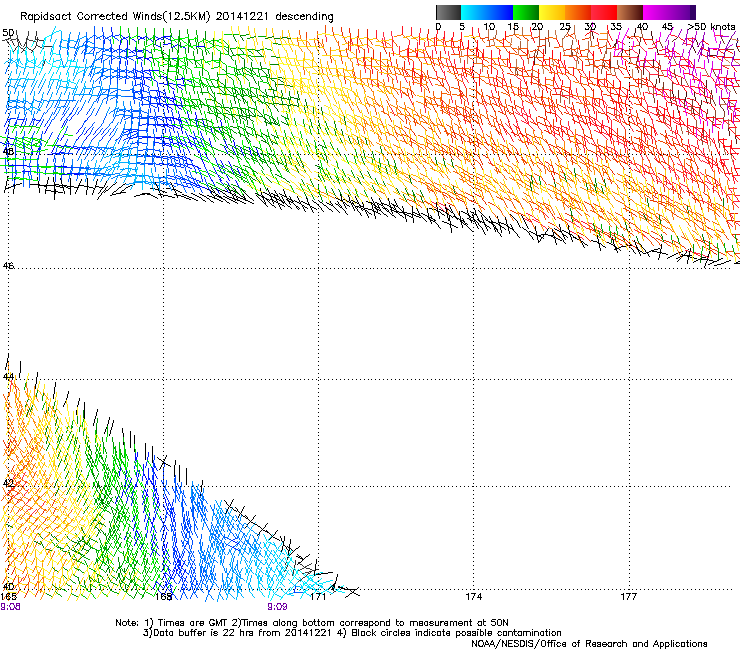
Task: Click the '30' label under the color bar
Action: pyautogui.click(x=590, y=26)
